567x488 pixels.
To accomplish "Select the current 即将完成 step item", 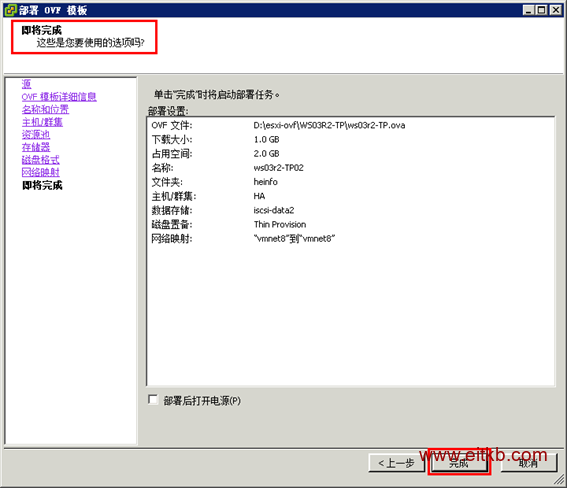I will point(42,185).
